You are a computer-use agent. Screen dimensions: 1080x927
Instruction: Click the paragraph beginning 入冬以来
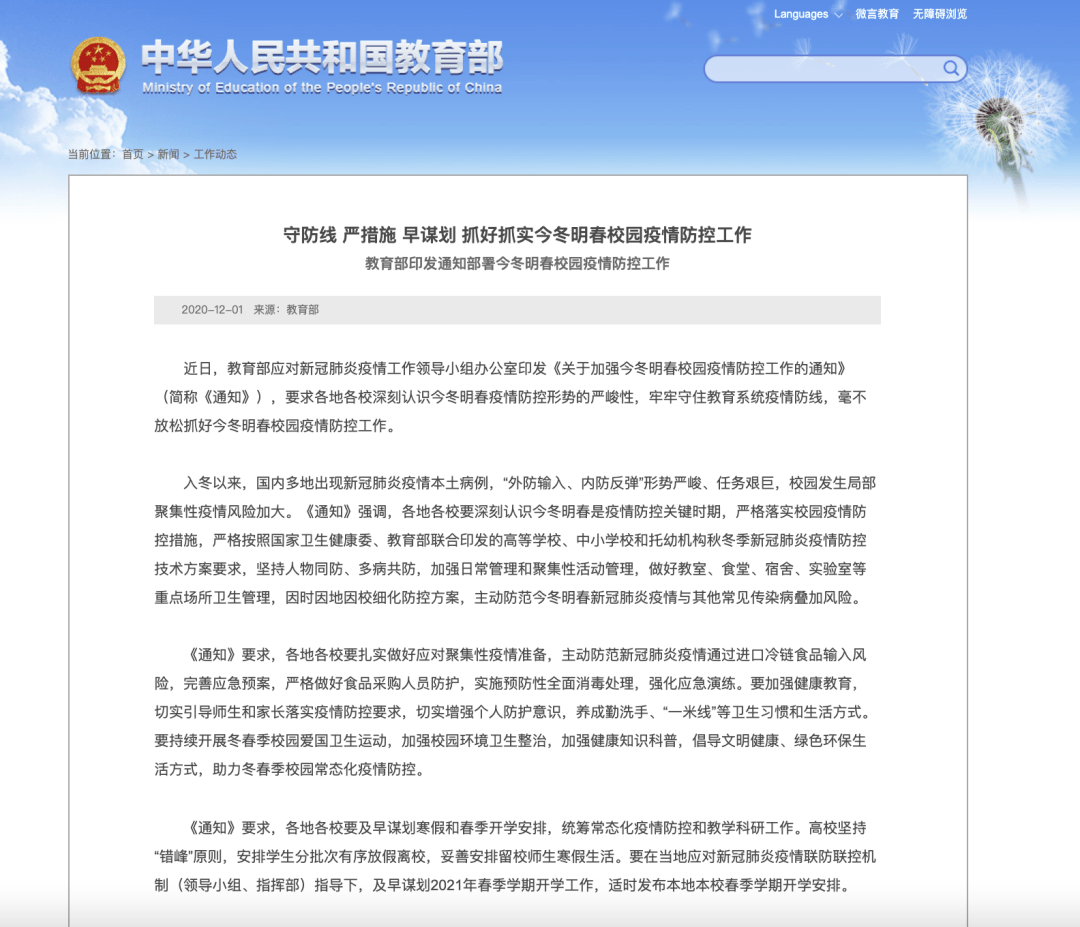click(x=517, y=540)
